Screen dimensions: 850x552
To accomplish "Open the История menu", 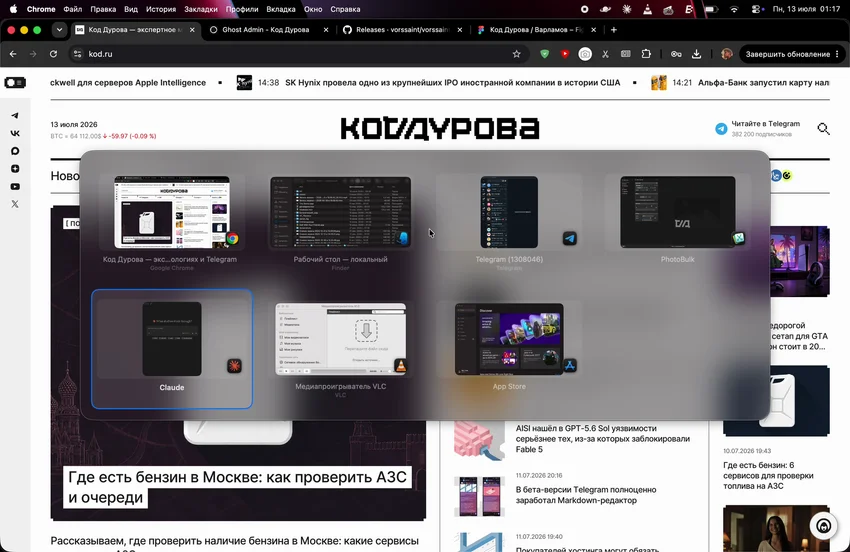I will point(161,9).
